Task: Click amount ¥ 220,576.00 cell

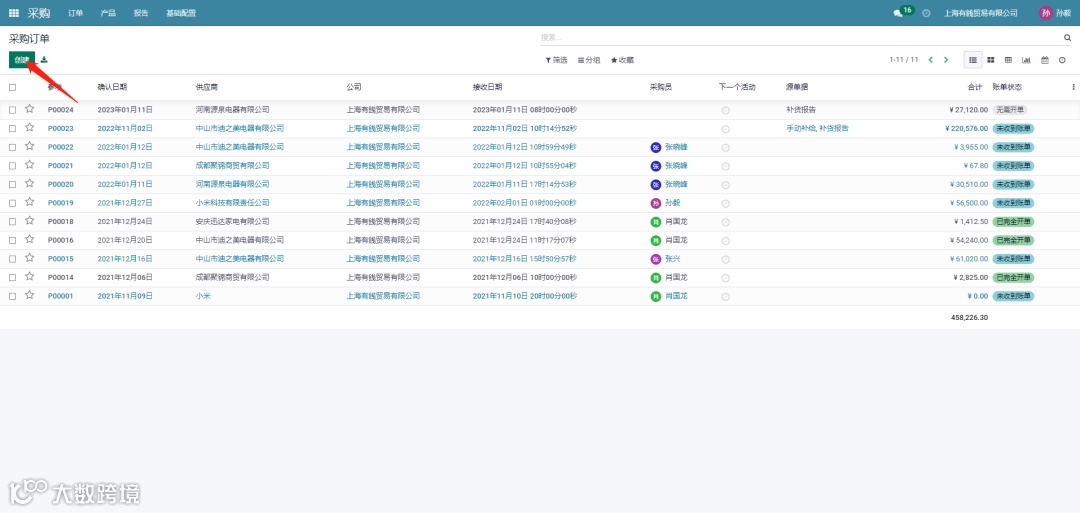Action: (966, 129)
